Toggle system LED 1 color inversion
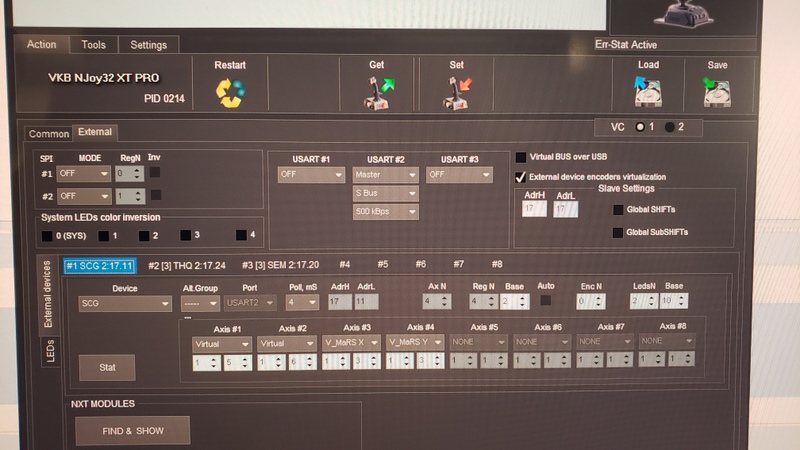This screenshot has height=450, width=800. tap(104, 236)
